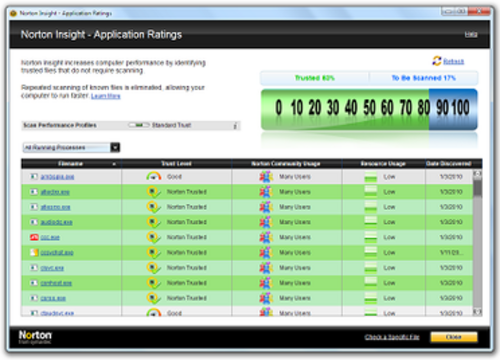This screenshot has height=360, width=500.
Task: Click the Norton Trusted badge in atieclxx.exe row
Action: pos(153,192)
